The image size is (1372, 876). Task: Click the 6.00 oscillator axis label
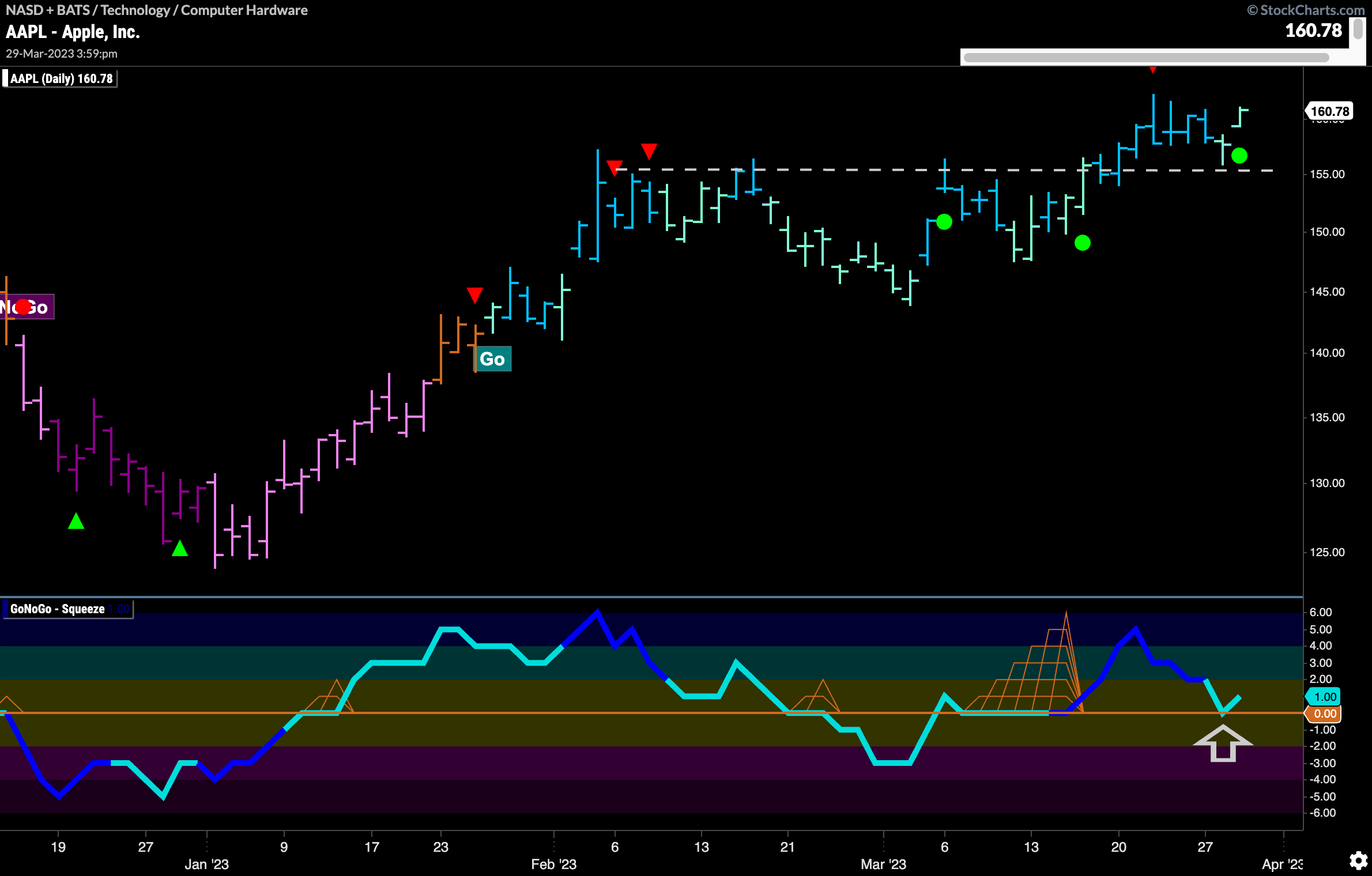1321,612
